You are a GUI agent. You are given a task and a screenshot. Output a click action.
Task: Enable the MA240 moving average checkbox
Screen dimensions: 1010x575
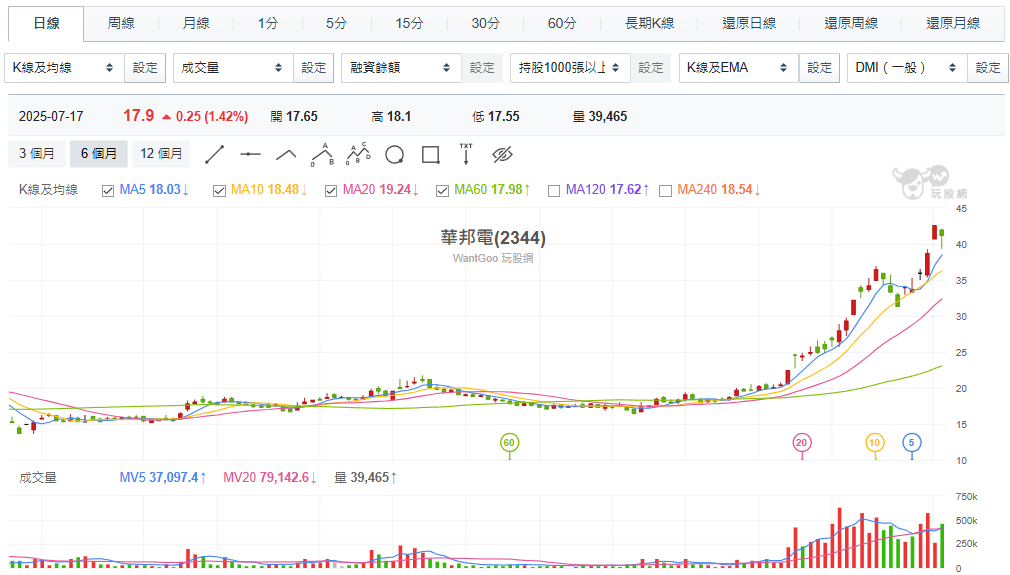(x=666, y=190)
